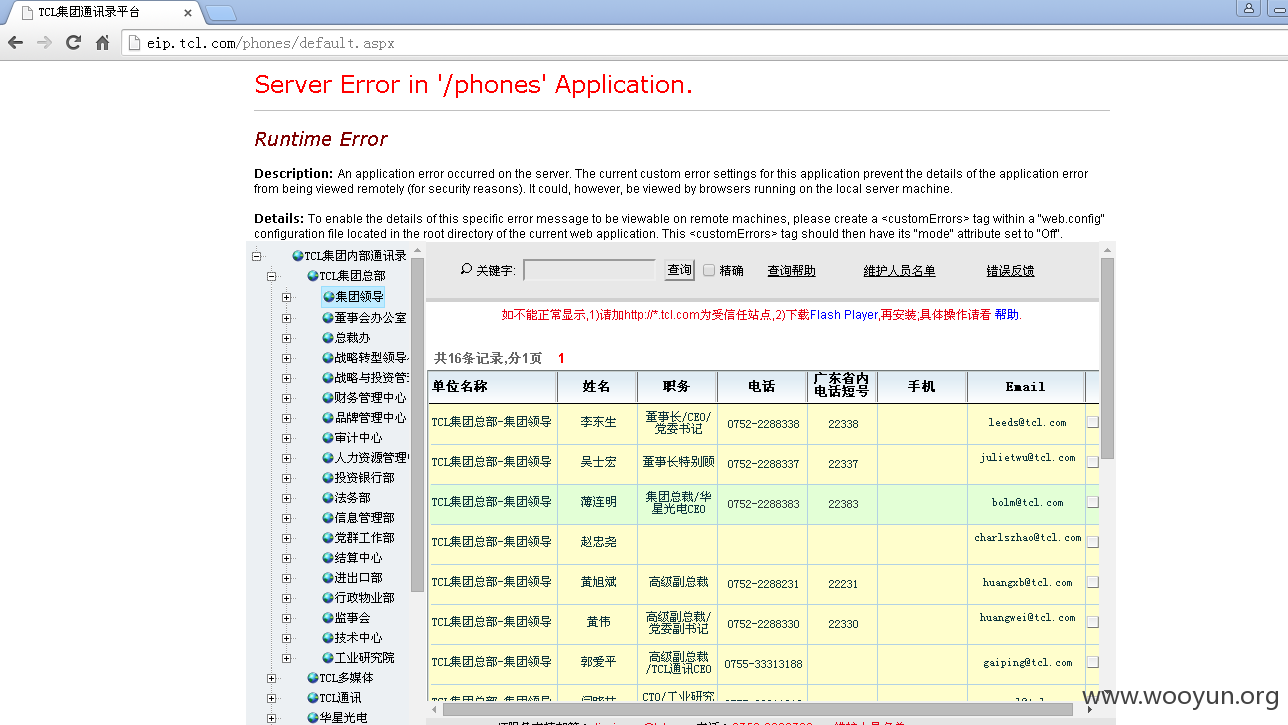Enable the 精确 exact-match checkbox
Image resolution: width=1288 pixels, height=725 pixels.
tap(709, 270)
